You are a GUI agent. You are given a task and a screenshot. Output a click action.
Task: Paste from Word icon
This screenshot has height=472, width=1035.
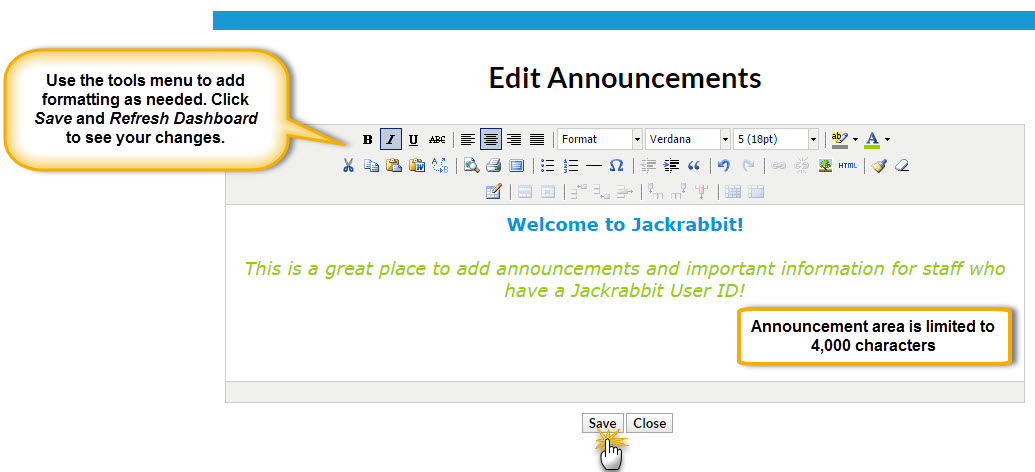(x=417, y=166)
